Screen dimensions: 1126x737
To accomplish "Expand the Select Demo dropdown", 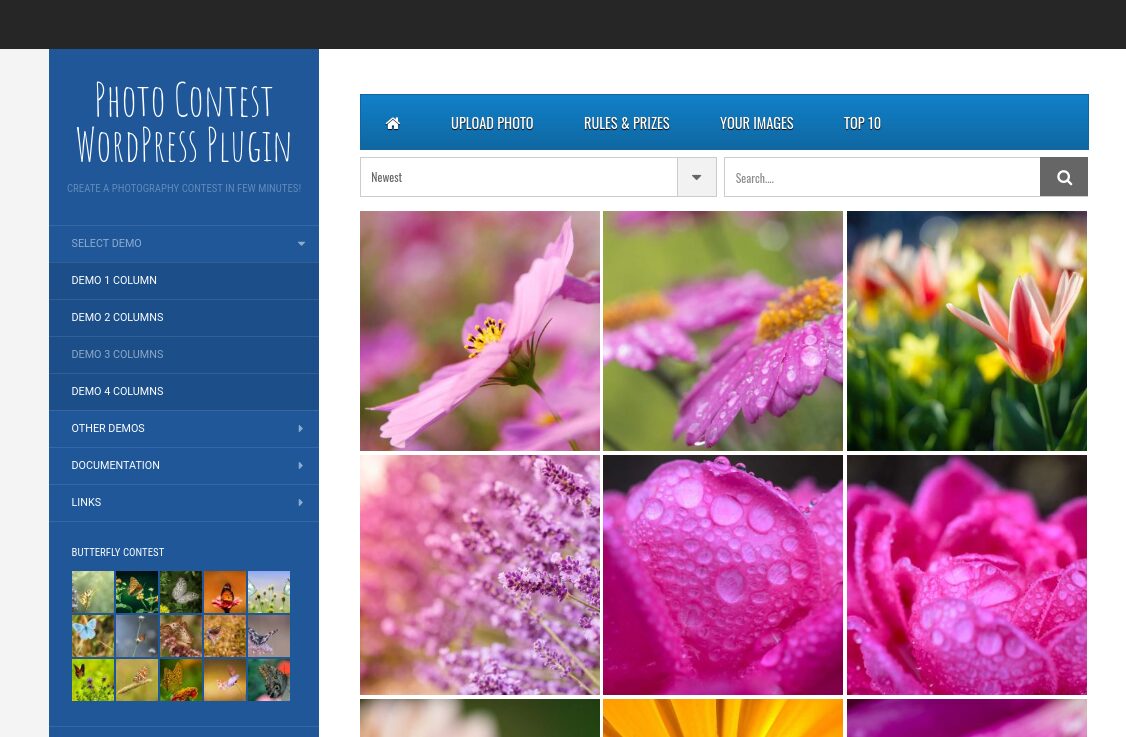I will (x=184, y=244).
